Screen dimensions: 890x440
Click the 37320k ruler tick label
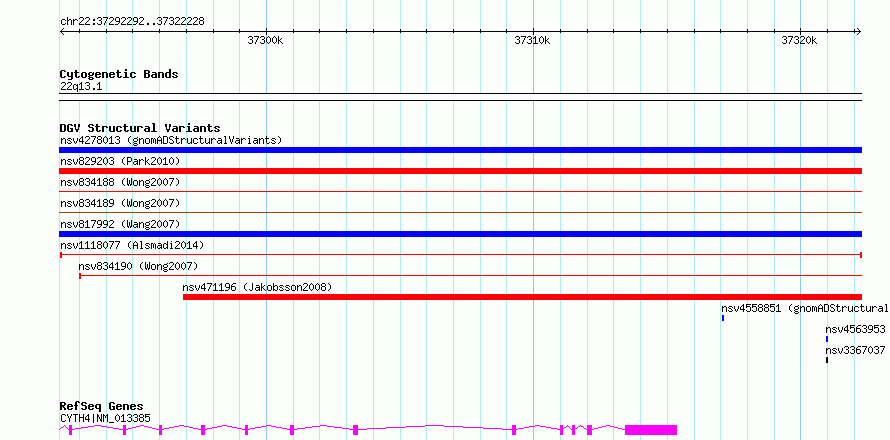click(799, 40)
